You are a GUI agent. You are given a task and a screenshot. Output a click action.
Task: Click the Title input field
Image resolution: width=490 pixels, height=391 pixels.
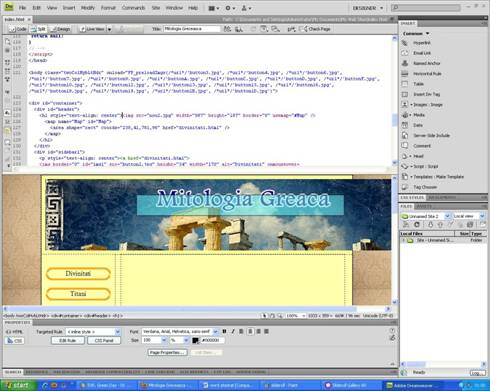192,29
